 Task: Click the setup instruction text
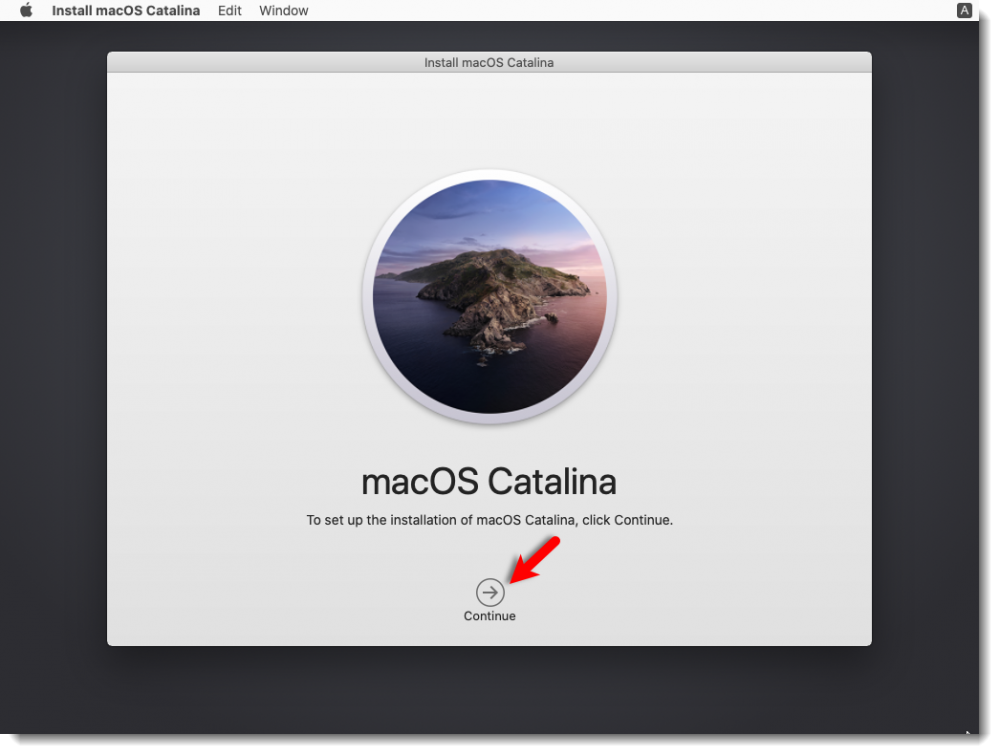click(x=489, y=520)
